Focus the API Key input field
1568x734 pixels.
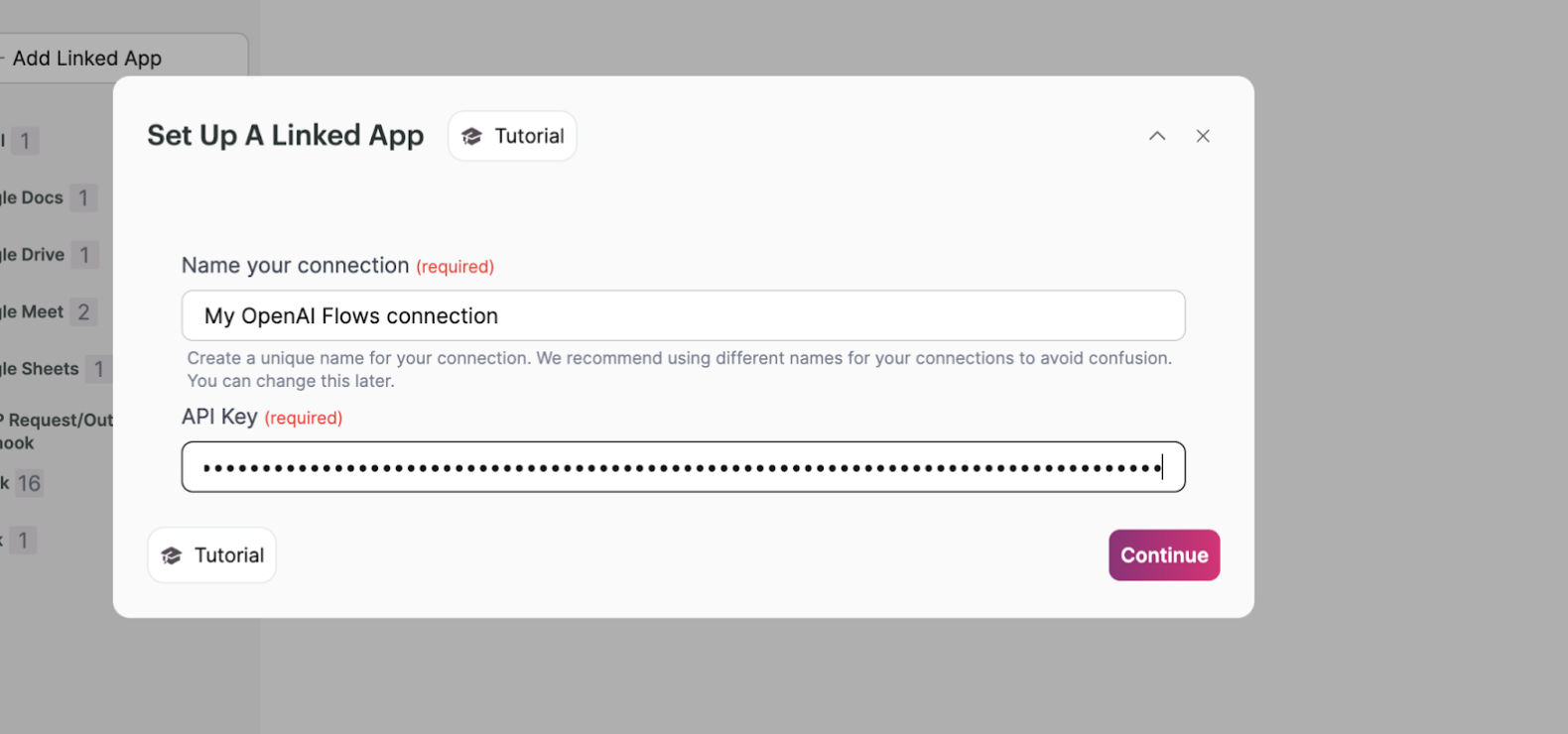click(x=683, y=467)
